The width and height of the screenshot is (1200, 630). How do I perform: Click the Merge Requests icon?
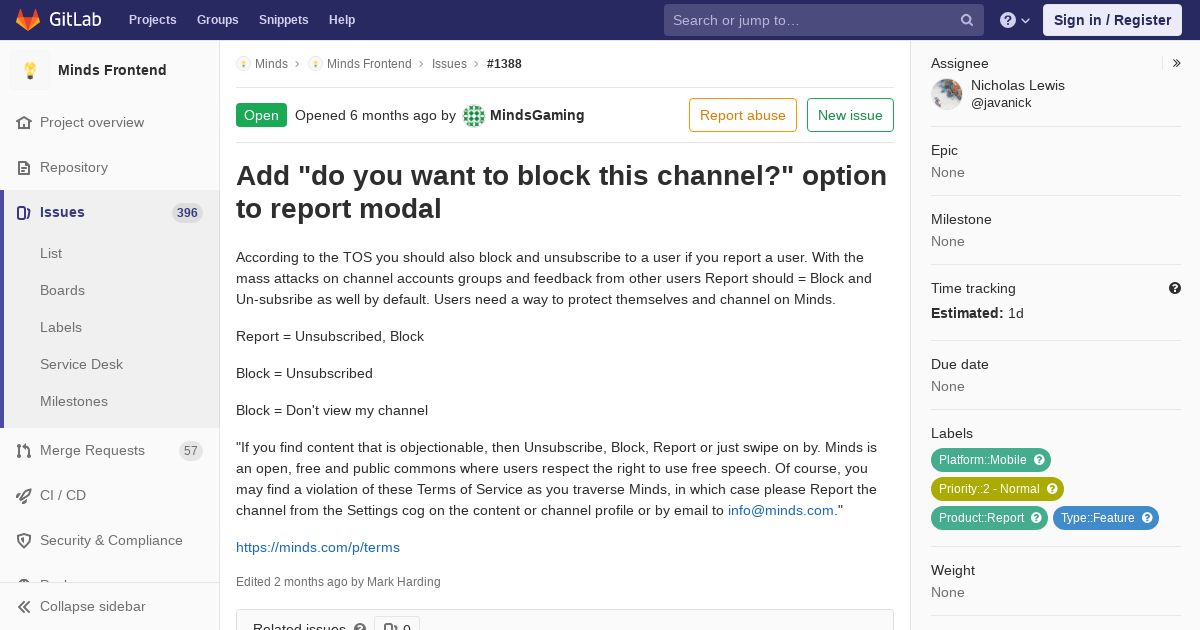(24, 451)
